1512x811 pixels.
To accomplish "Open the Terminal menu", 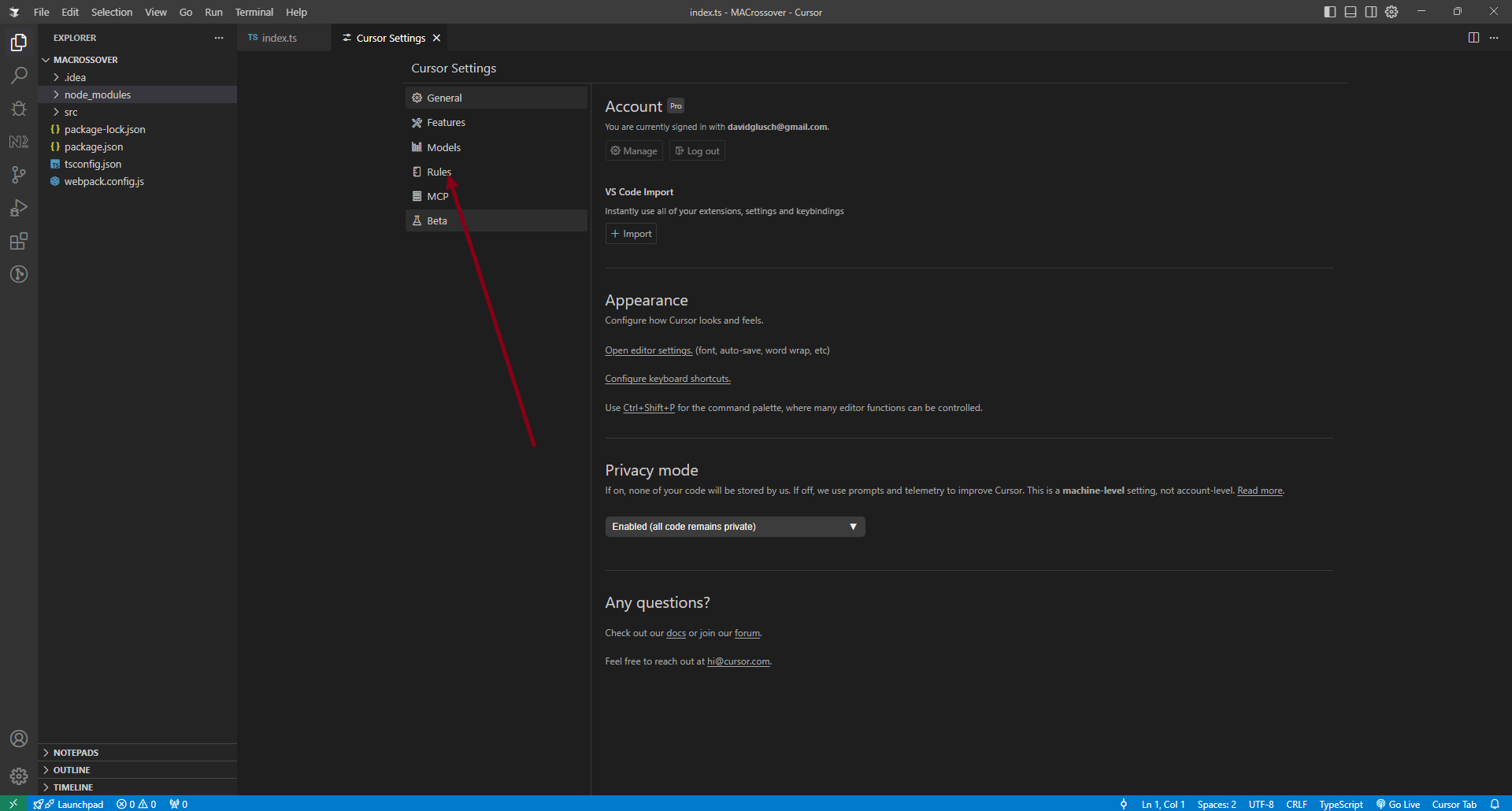I will tap(254, 12).
